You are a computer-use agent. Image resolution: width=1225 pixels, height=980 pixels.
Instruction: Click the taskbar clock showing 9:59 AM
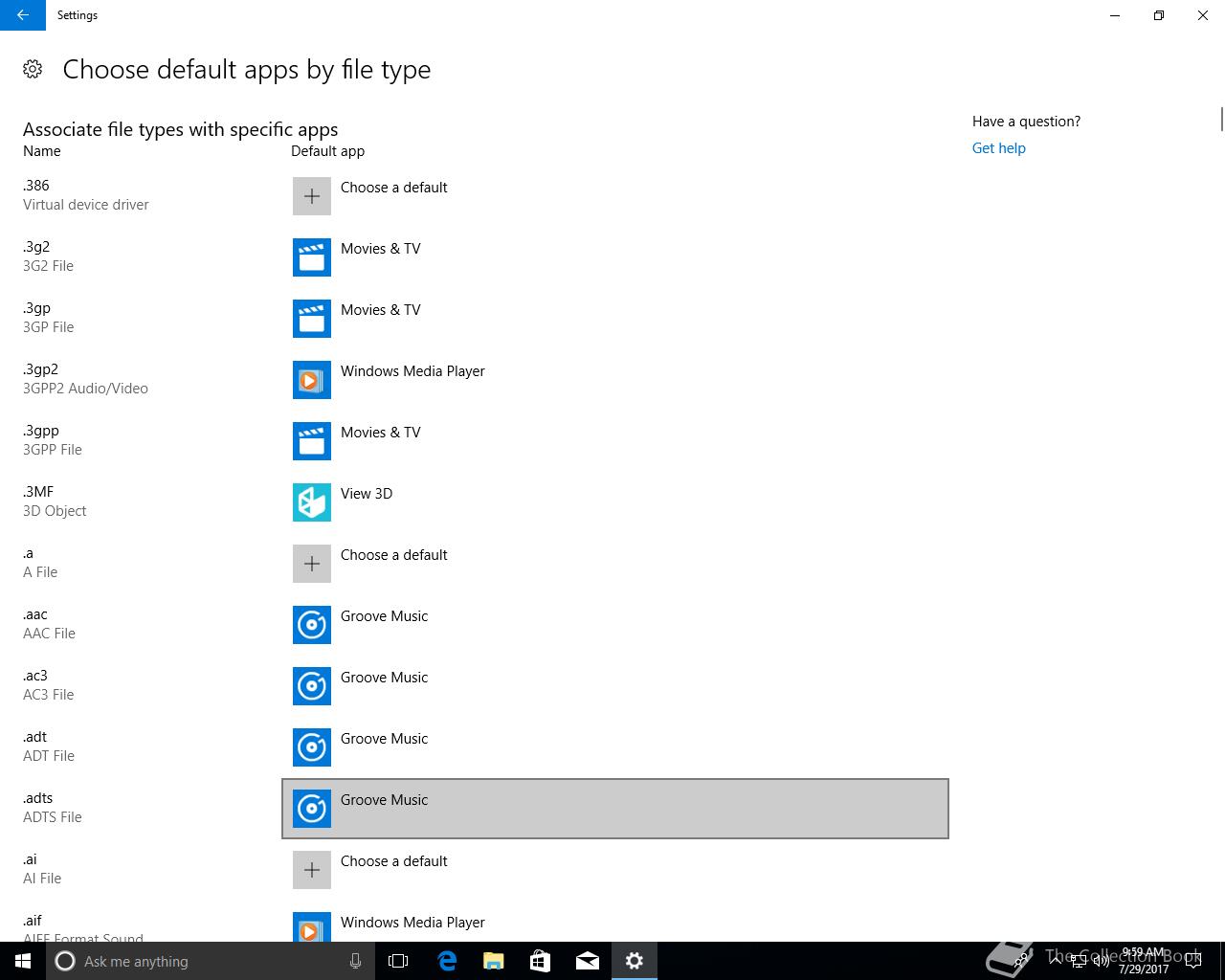coord(1142,961)
